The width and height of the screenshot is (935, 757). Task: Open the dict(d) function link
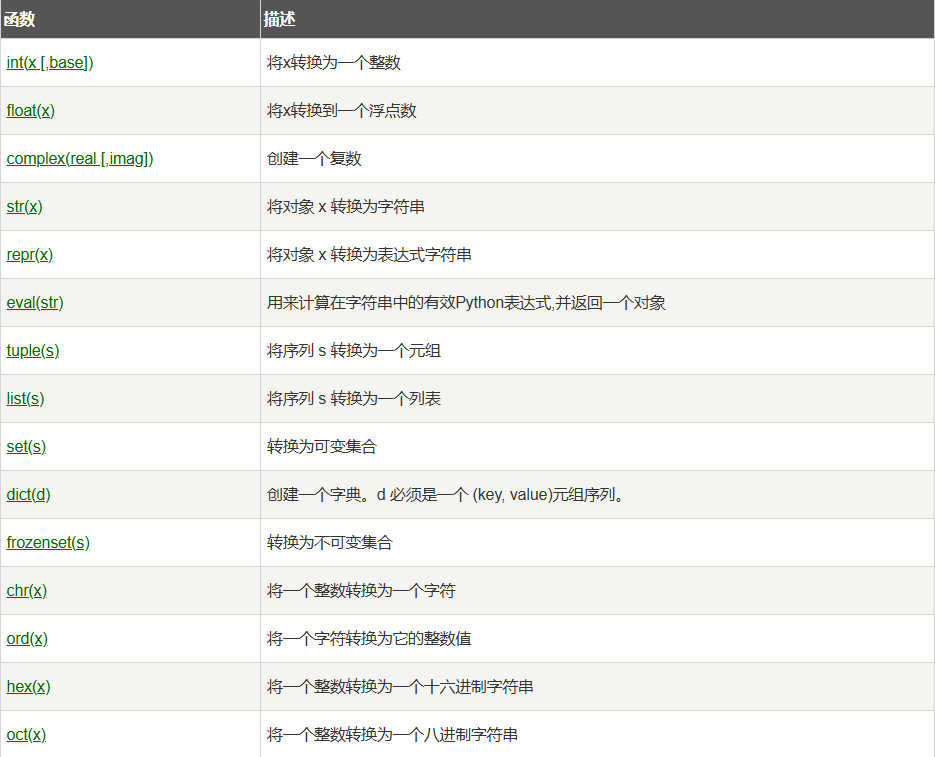coord(28,495)
